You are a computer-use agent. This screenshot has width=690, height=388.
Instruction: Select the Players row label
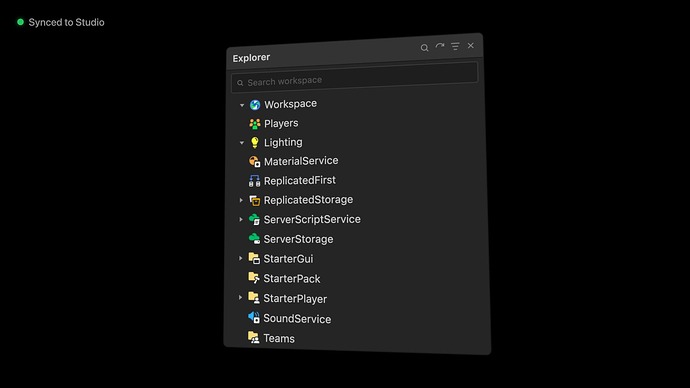coord(281,123)
